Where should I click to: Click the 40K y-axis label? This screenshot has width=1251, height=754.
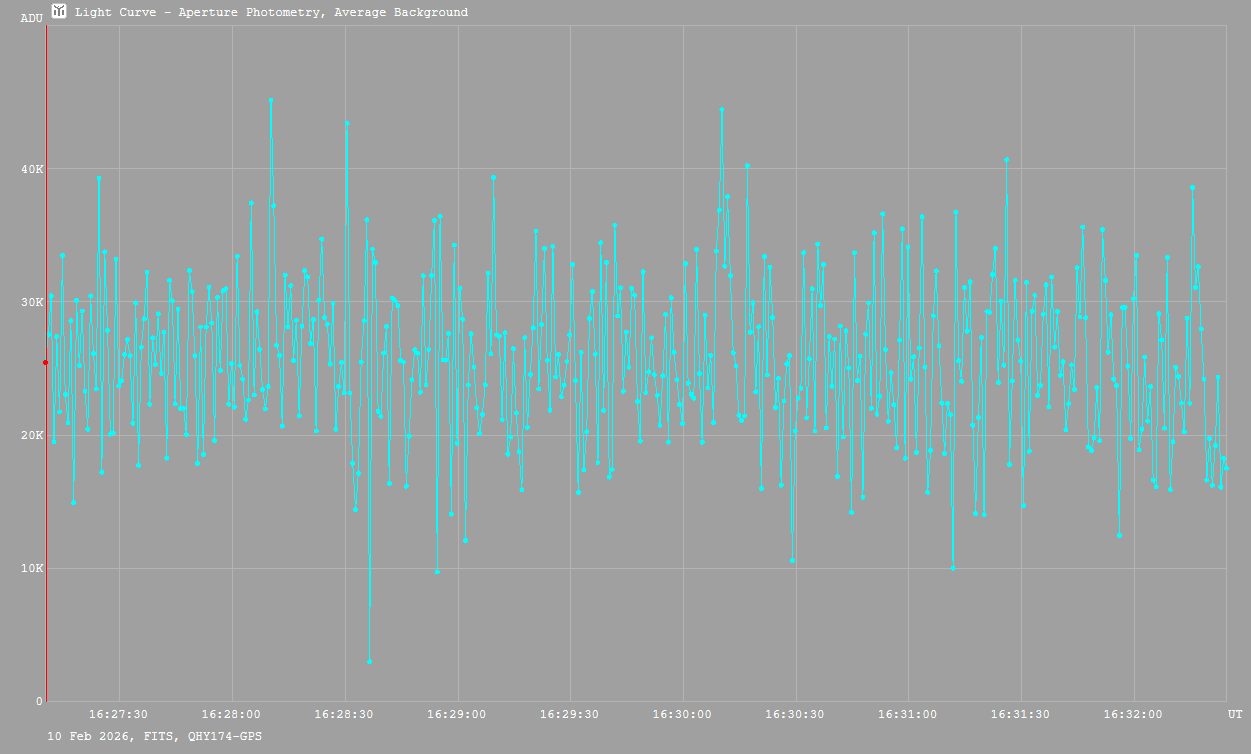[32, 169]
